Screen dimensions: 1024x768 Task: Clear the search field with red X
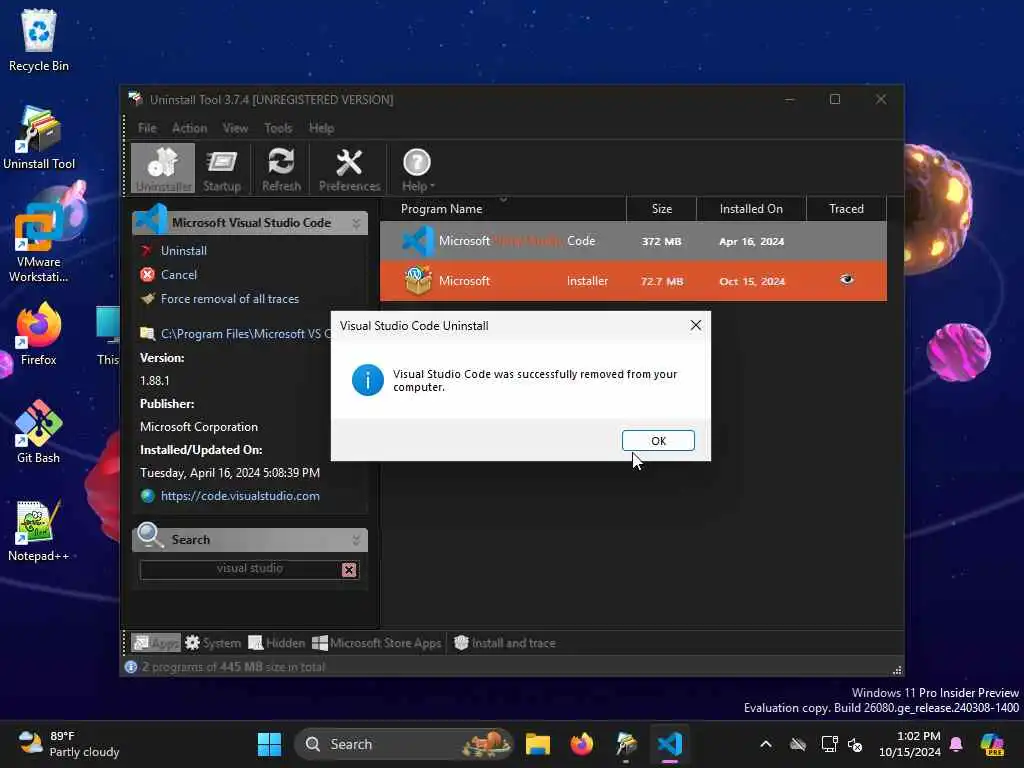(x=349, y=570)
